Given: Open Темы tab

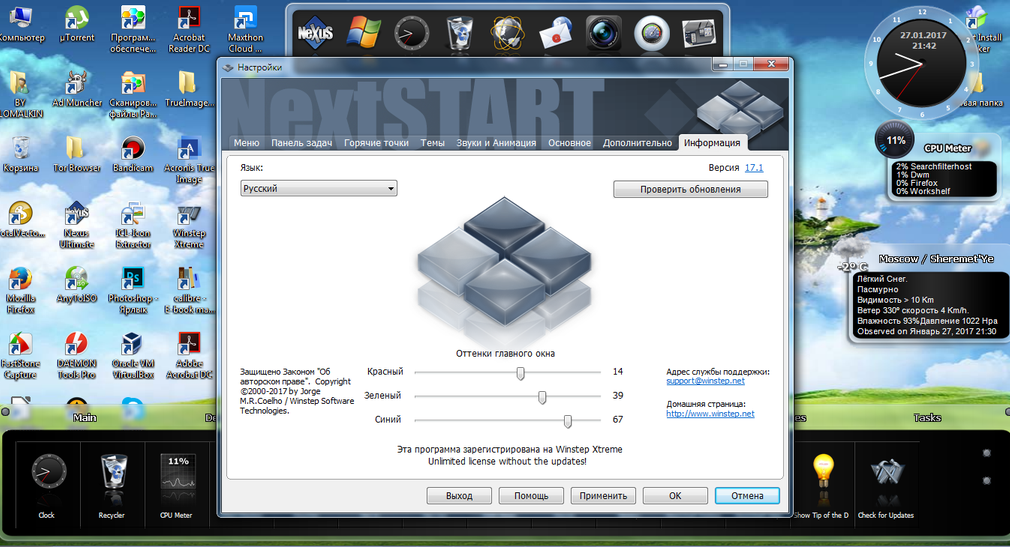Looking at the screenshot, I should 433,143.
